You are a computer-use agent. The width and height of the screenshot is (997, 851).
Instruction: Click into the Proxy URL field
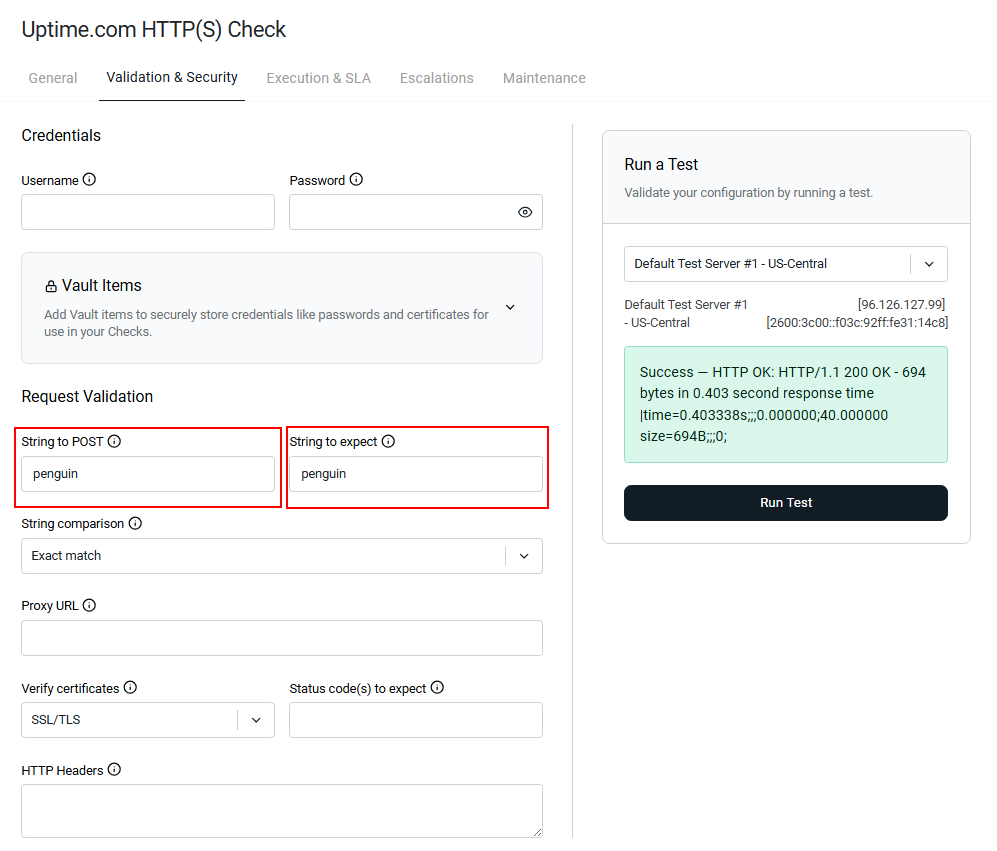[281, 638]
